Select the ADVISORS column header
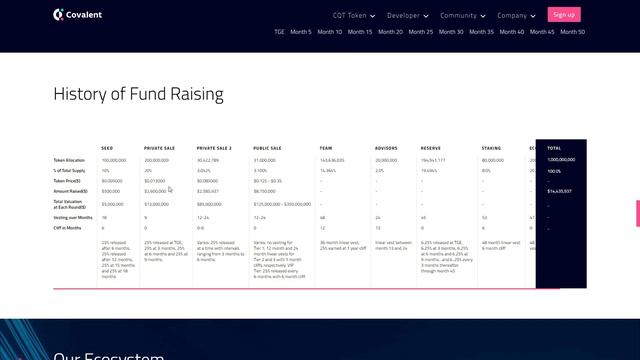 click(386, 148)
